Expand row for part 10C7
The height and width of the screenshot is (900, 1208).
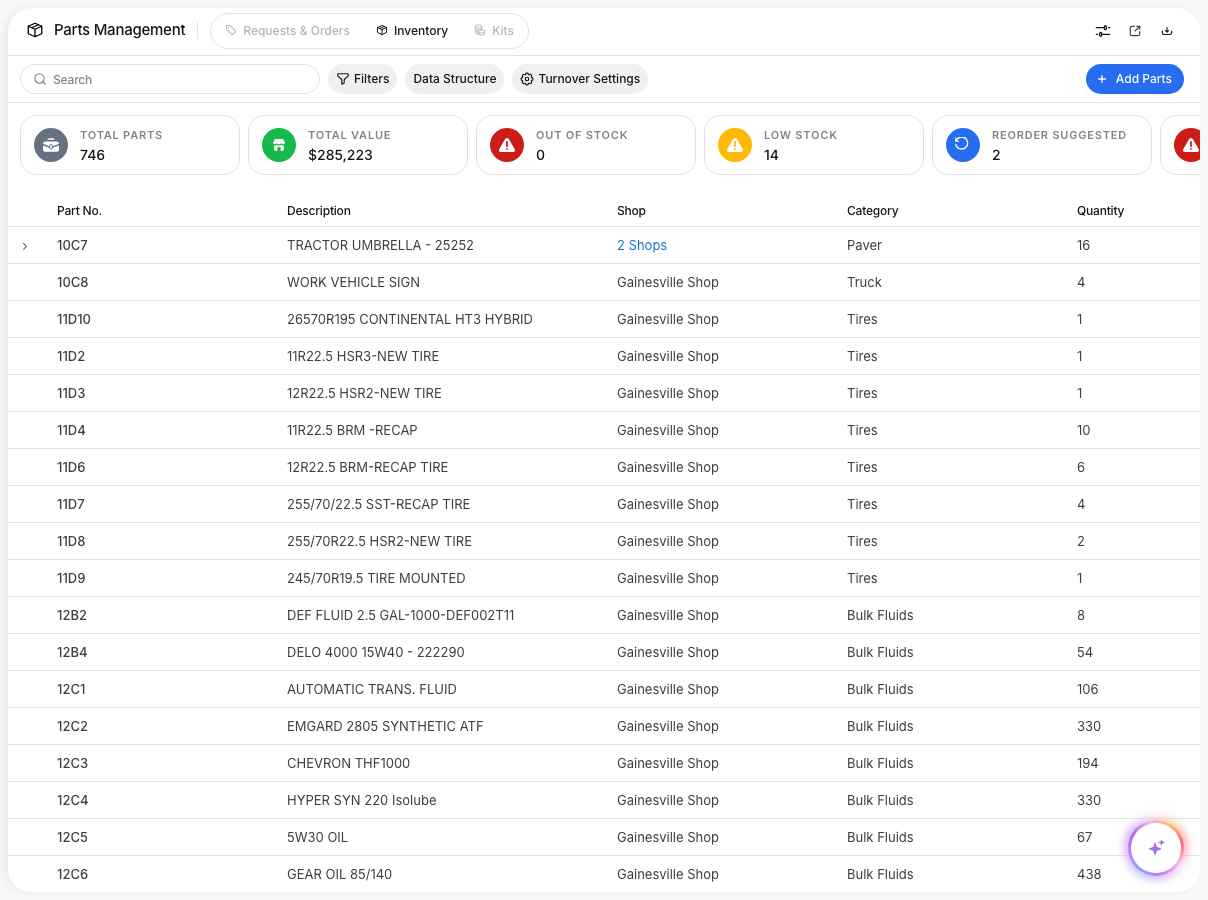pos(25,246)
